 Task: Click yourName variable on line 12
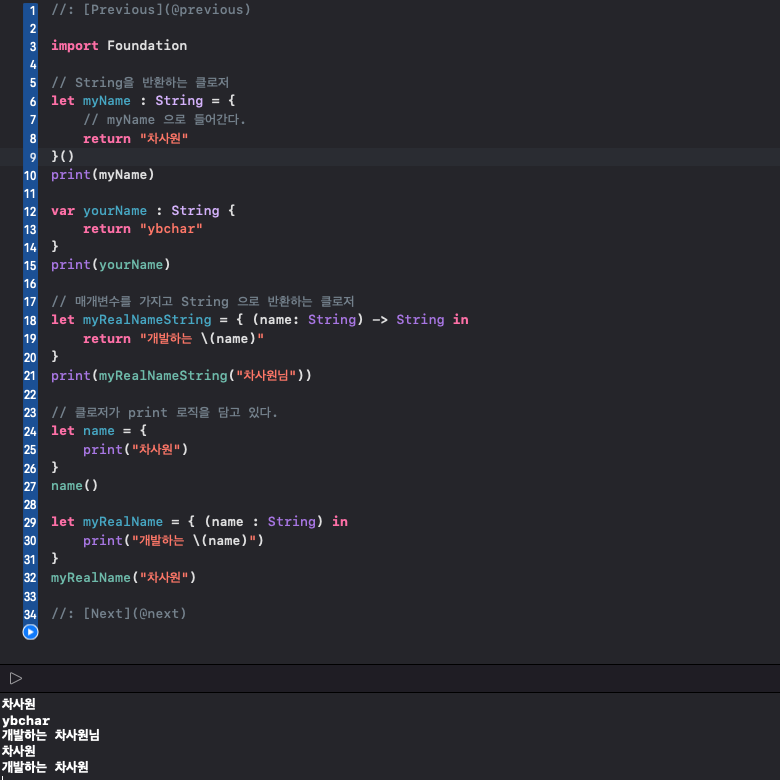point(115,211)
